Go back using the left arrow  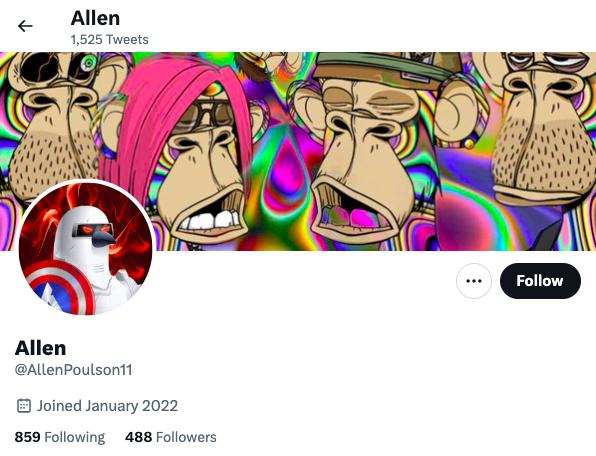(x=25, y=26)
